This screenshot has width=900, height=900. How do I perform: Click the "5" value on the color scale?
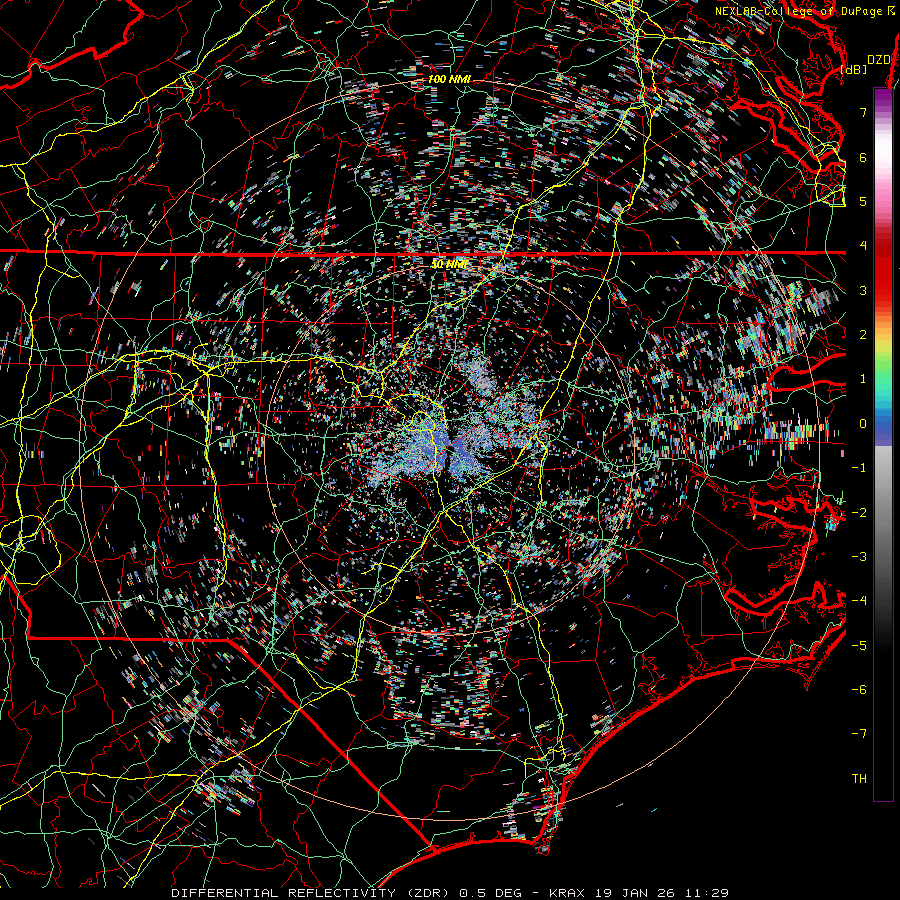click(x=863, y=201)
